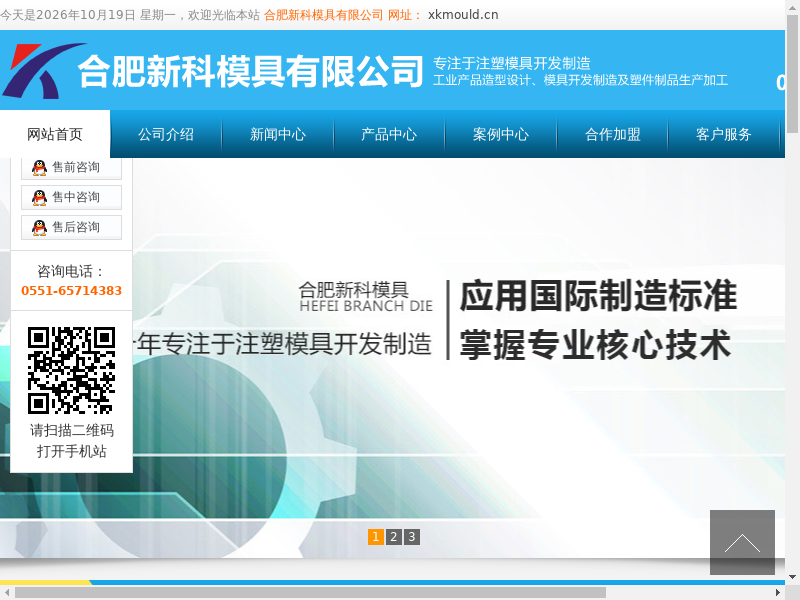Navigate to 合作加盟 page
This screenshot has height=600, width=800.
coord(612,134)
